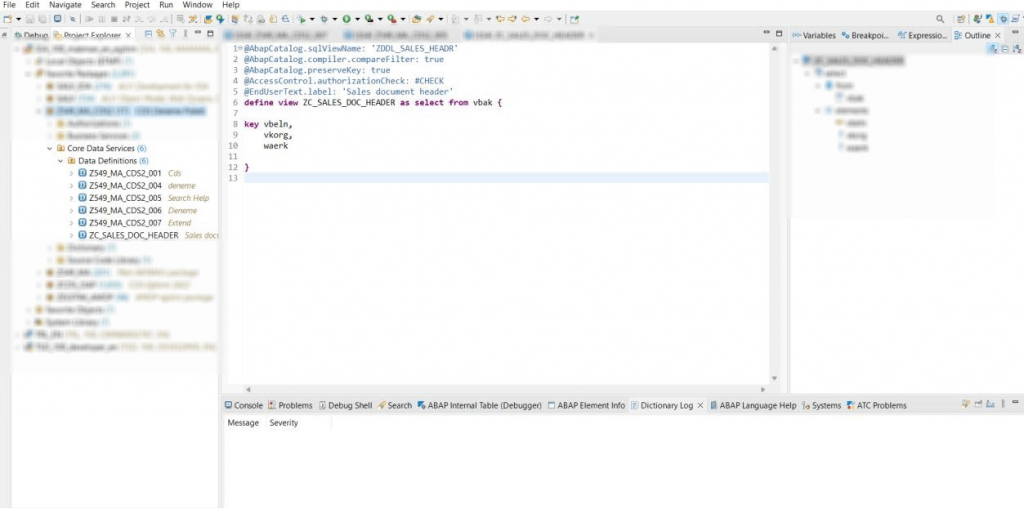Click the Open Perspective icon in toolbar
The image size is (1024, 509).
961,19
